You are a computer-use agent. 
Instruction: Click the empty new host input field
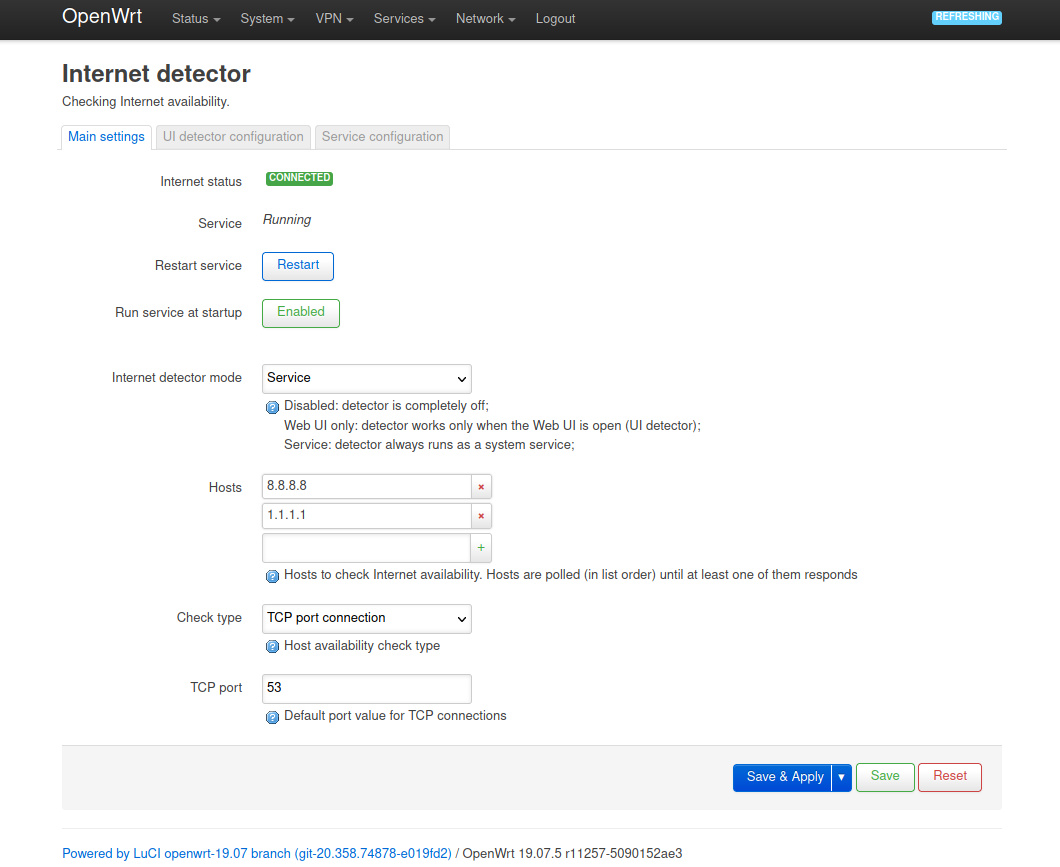pyautogui.click(x=366, y=548)
